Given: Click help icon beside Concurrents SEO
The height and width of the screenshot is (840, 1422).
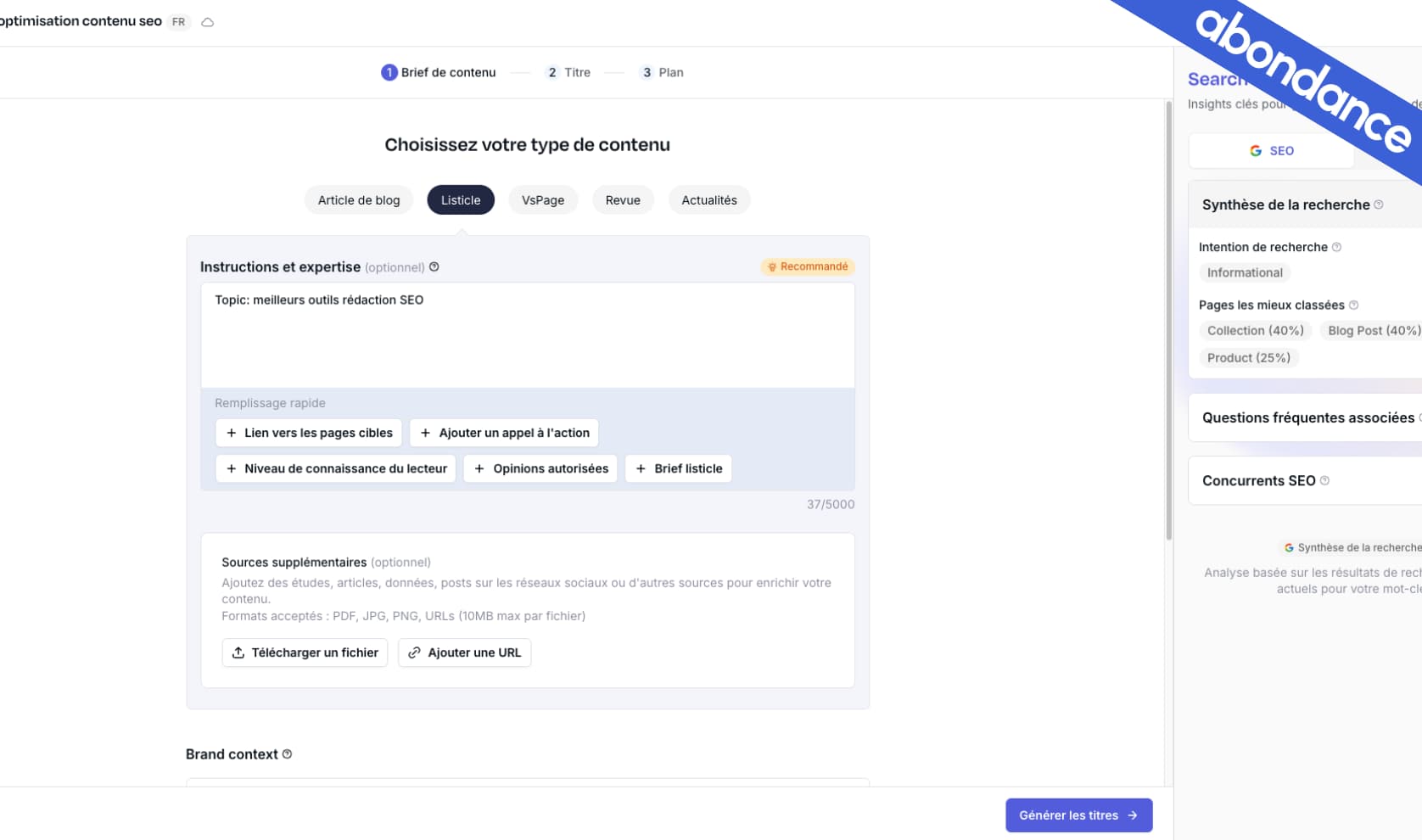Looking at the screenshot, I should point(1324,480).
